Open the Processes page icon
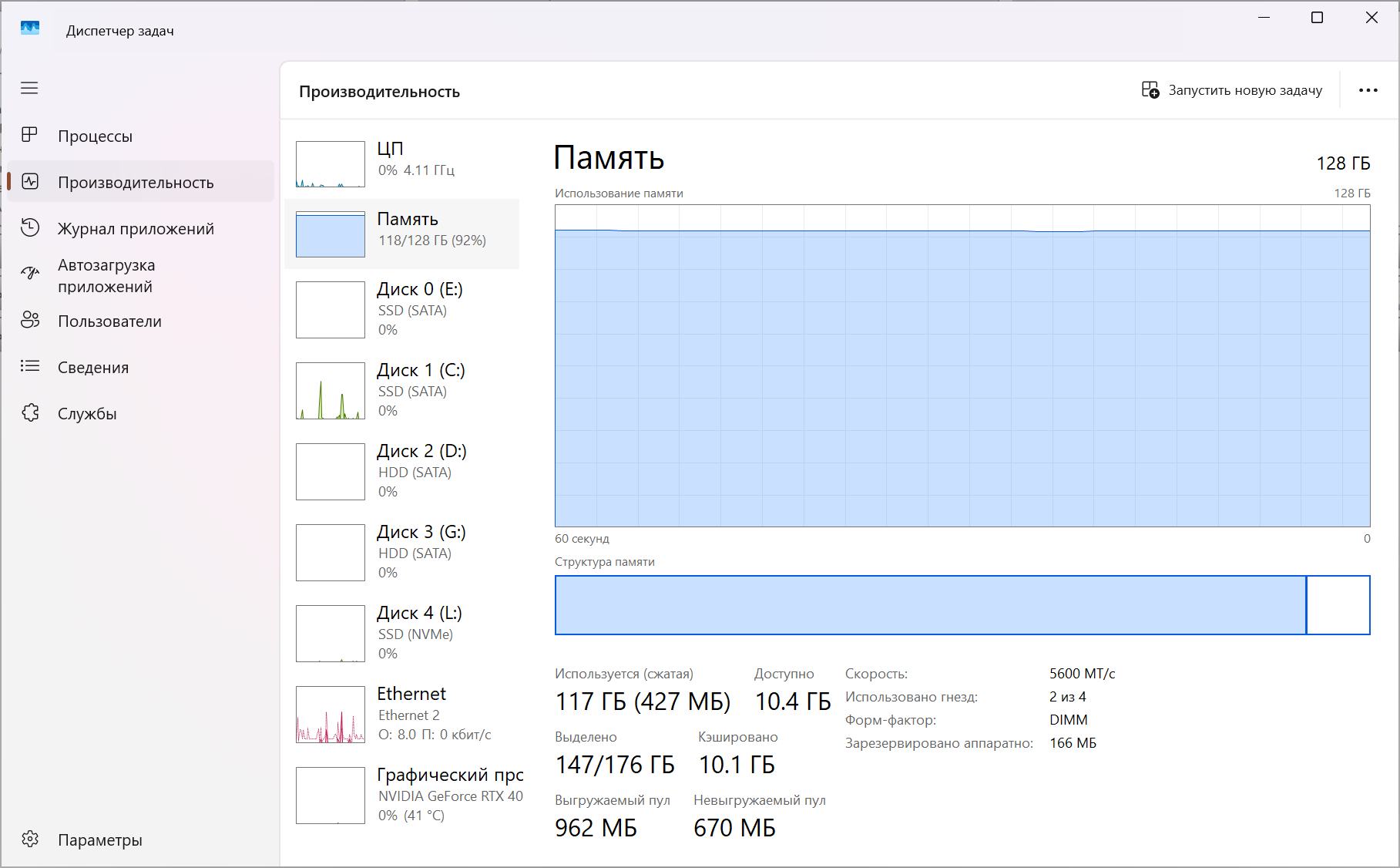This screenshot has height=868, width=1400. coord(29,136)
